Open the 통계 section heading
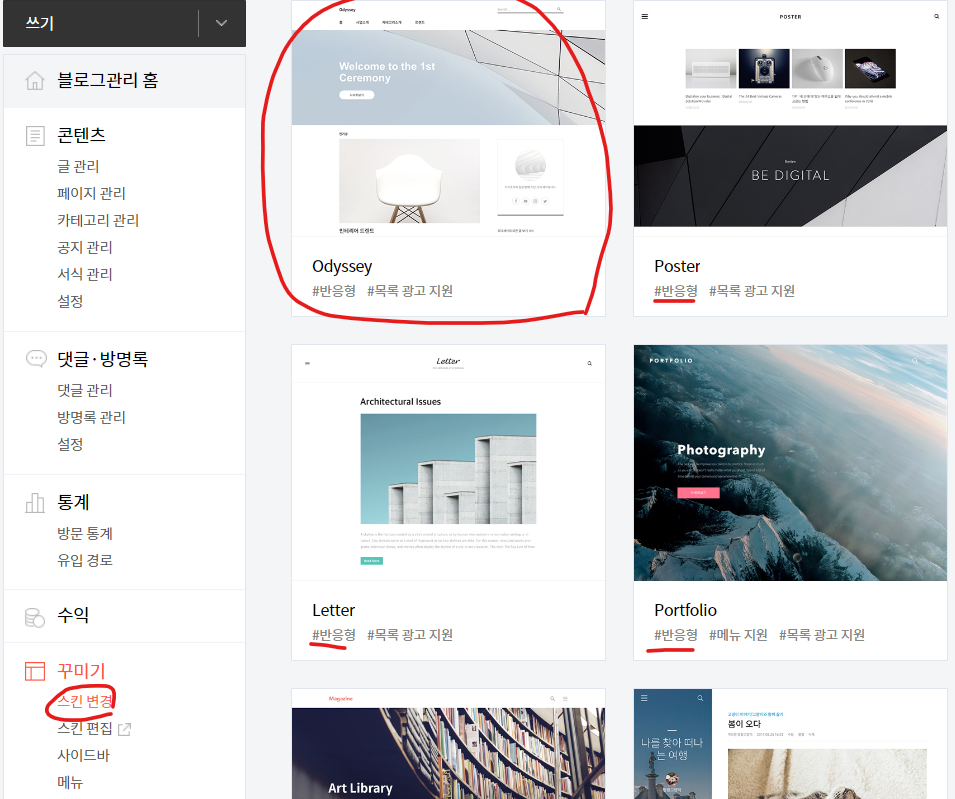Image resolution: width=955 pixels, height=799 pixels. pos(73,502)
